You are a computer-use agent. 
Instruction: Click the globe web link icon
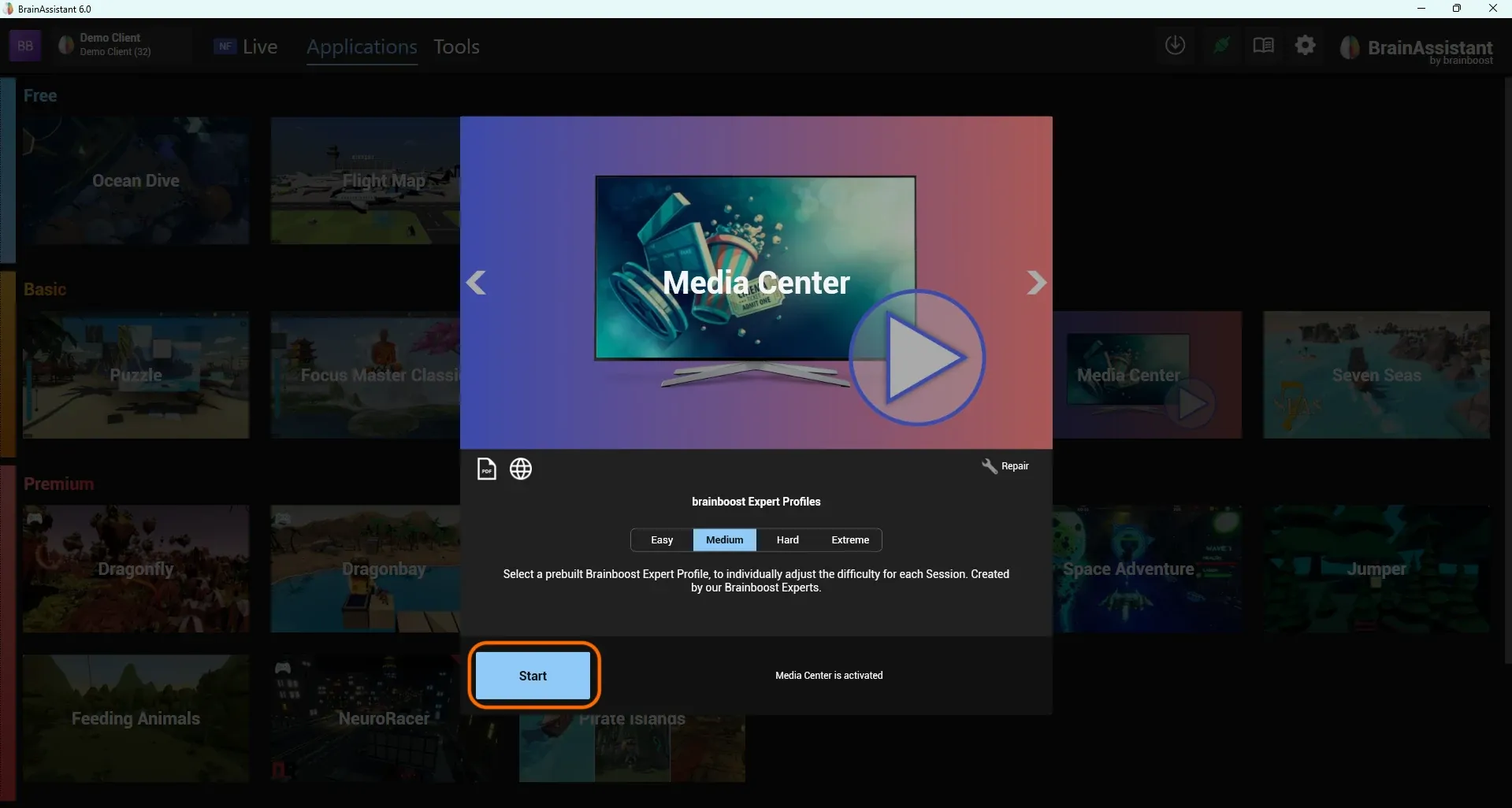pos(521,469)
